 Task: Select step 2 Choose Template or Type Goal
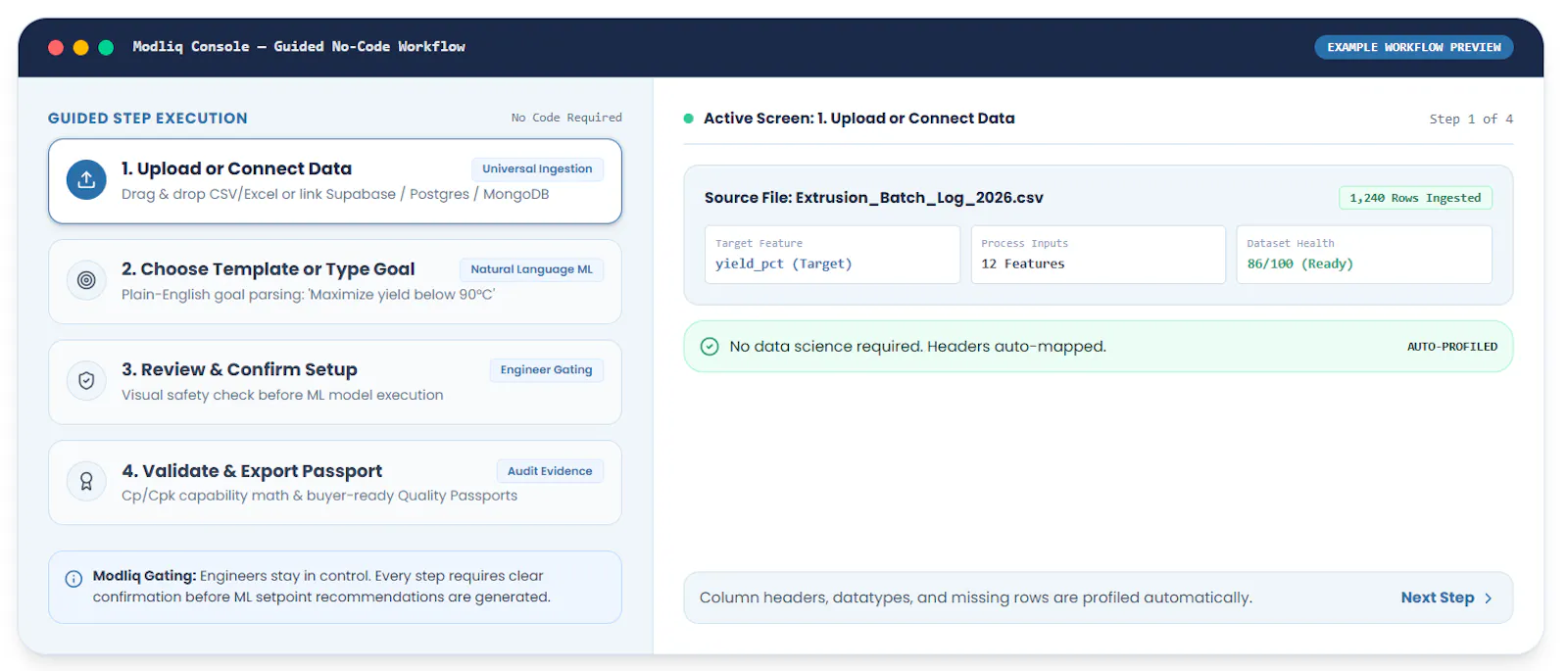pos(335,281)
